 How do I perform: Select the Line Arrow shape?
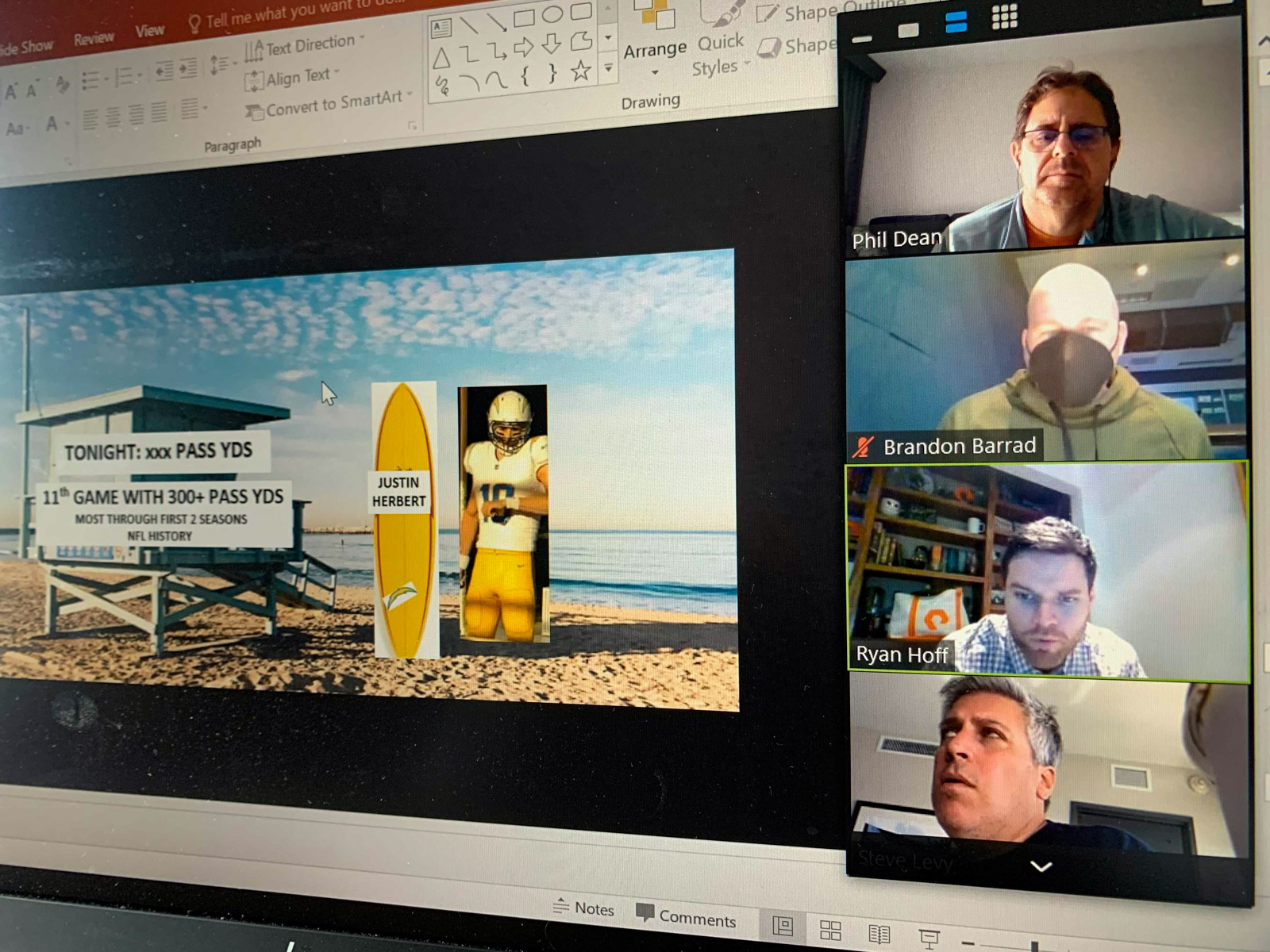tap(496, 21)
